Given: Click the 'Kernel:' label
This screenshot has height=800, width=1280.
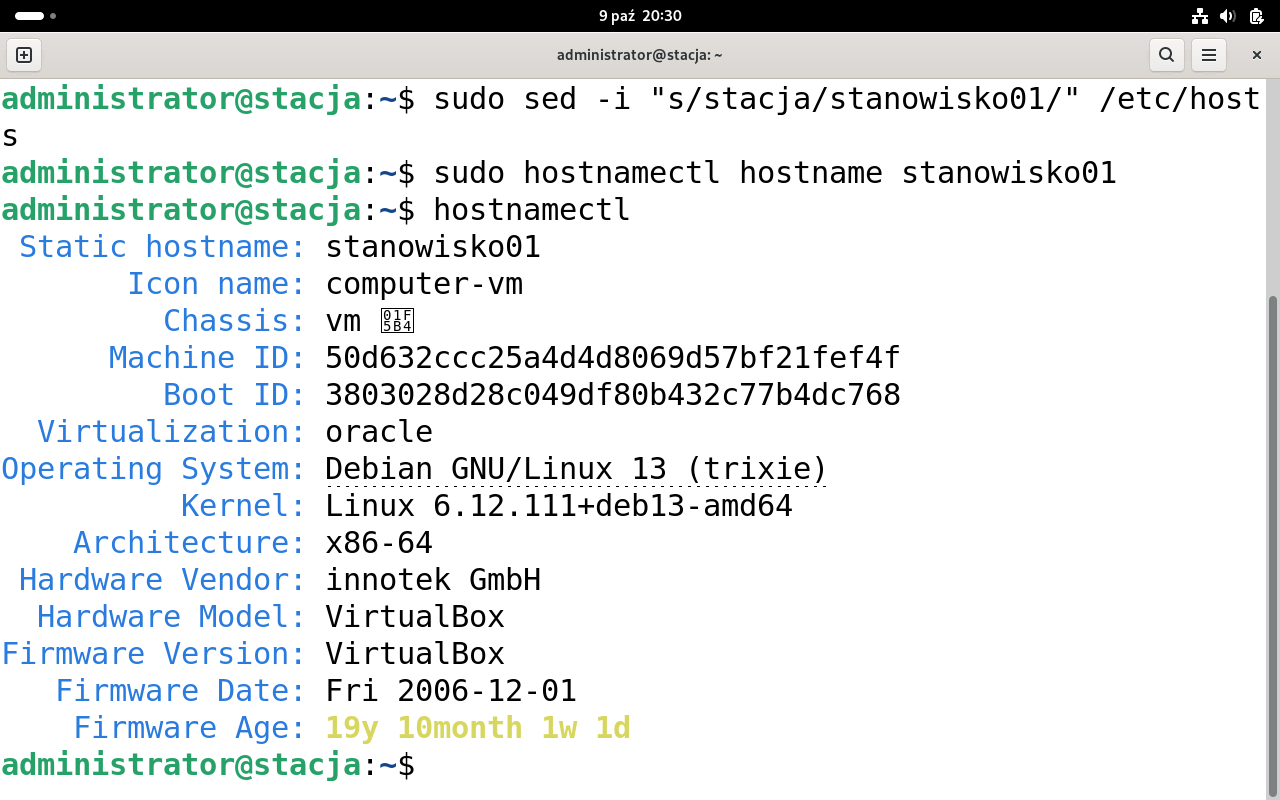Looking at the screenshot, I should coord(243,506).
